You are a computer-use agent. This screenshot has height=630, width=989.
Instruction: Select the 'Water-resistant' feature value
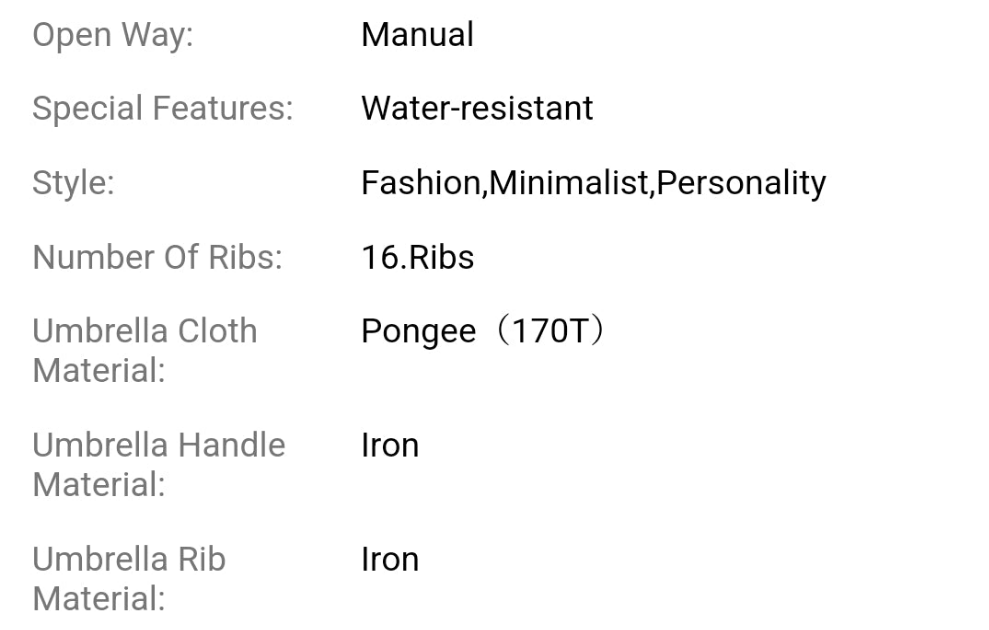(477, 108)
